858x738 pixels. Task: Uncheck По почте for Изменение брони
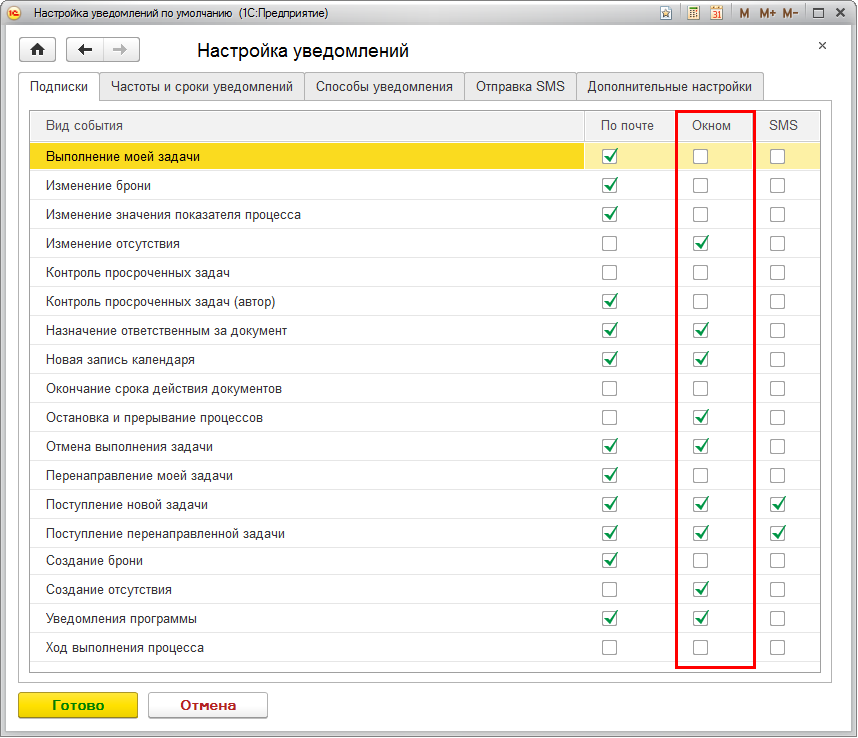pyautogui.click(x=610, y=185)
